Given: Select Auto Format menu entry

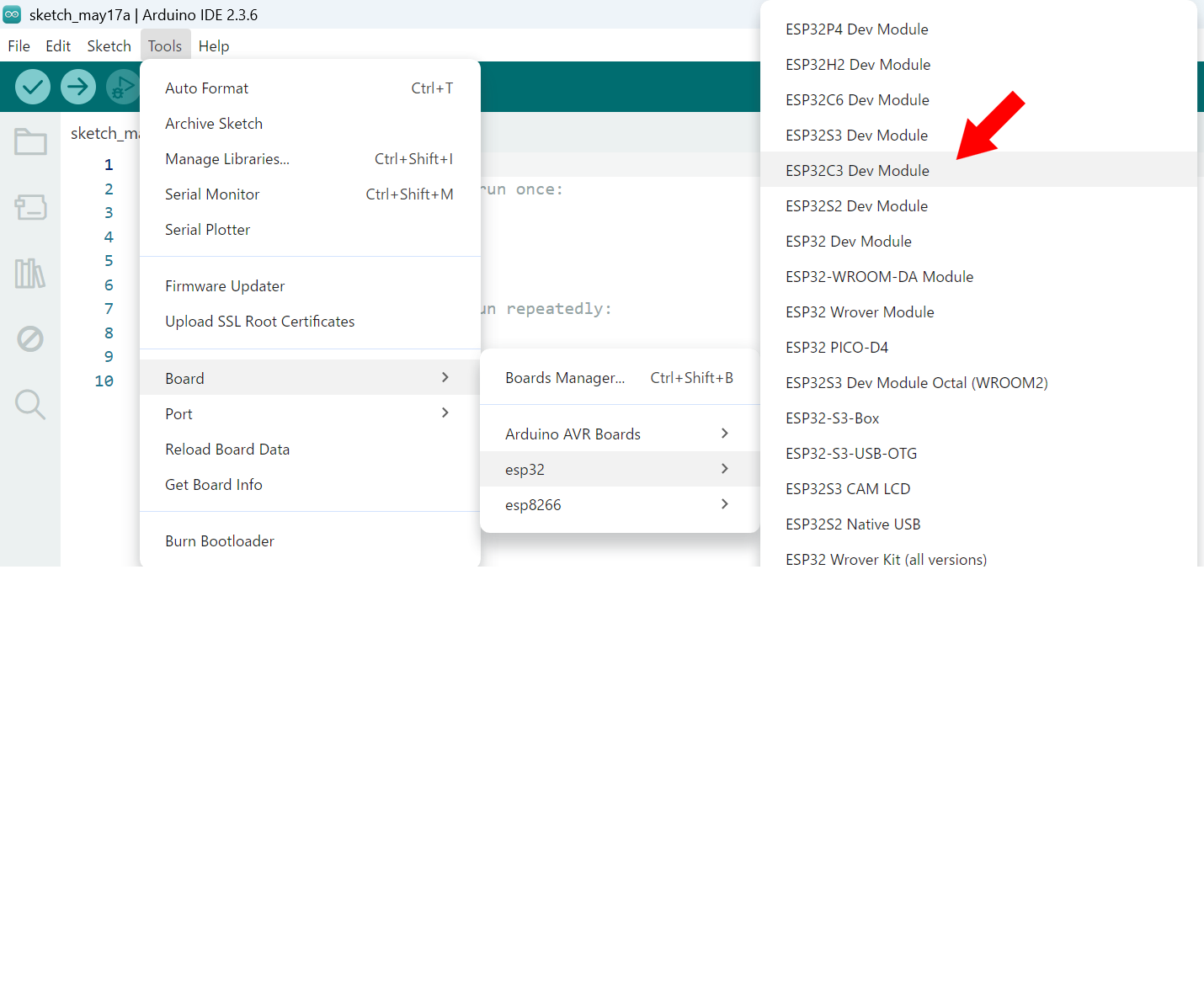Looking at the screenshot, I should tap(310, 88).
